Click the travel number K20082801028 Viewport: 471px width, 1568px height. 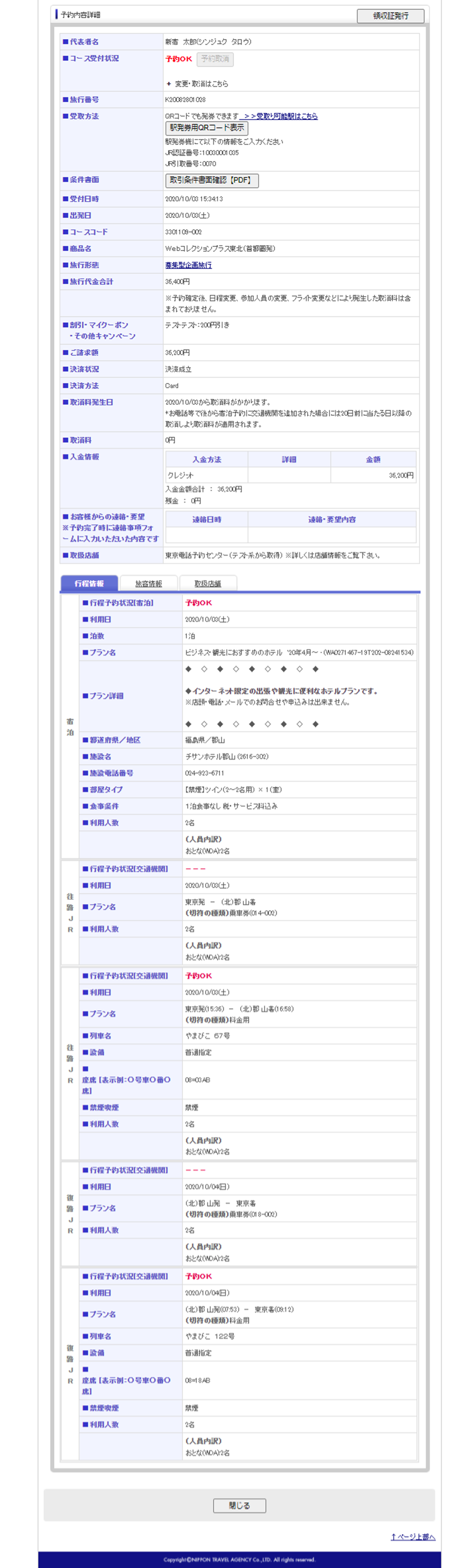[185, 100]
